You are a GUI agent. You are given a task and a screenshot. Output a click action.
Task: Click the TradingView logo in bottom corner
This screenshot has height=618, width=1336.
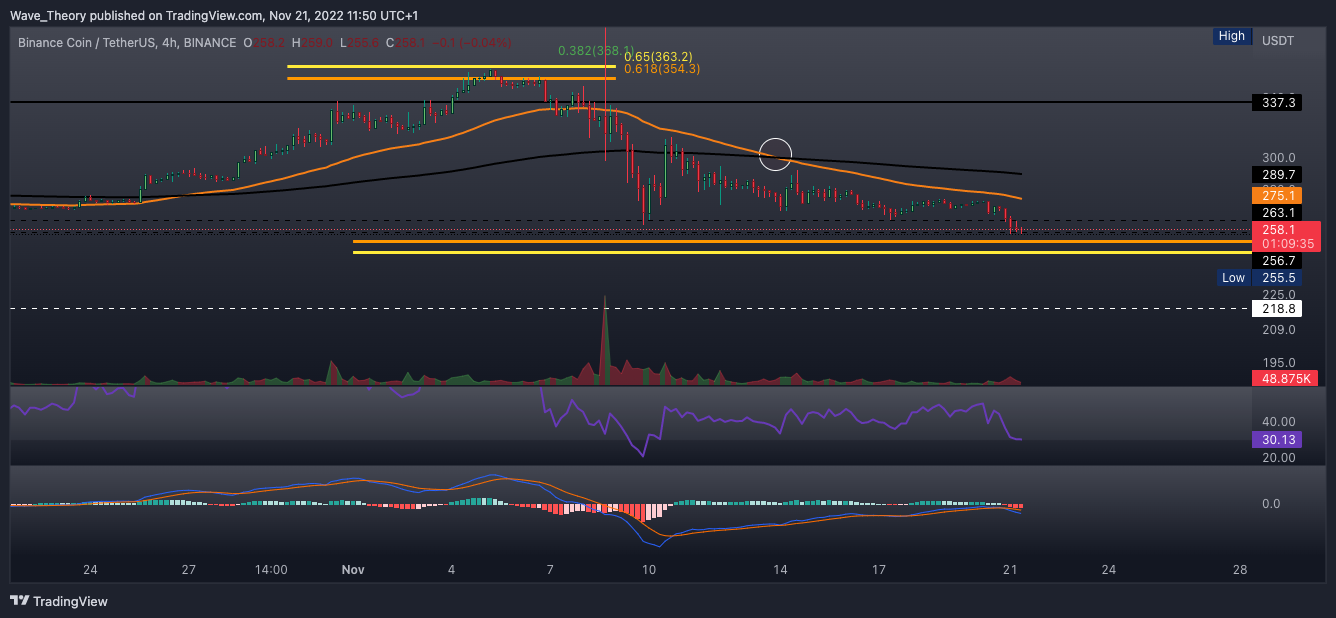click(x=59, y=601)
